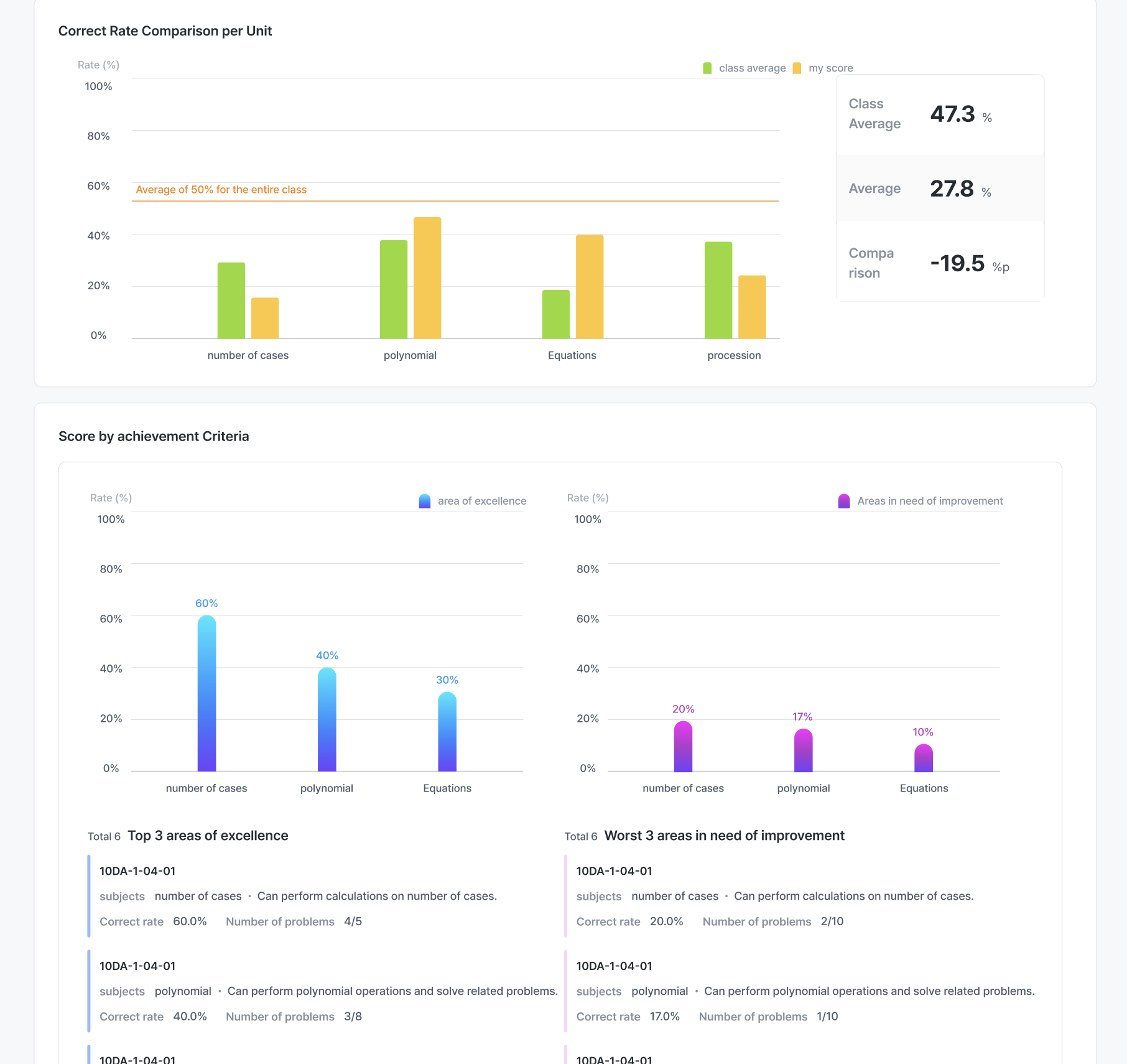Click the 17% purple polynomial bar
Image resolution: width=1127 pixels, height=1064 pixels.
coord(803,750)
